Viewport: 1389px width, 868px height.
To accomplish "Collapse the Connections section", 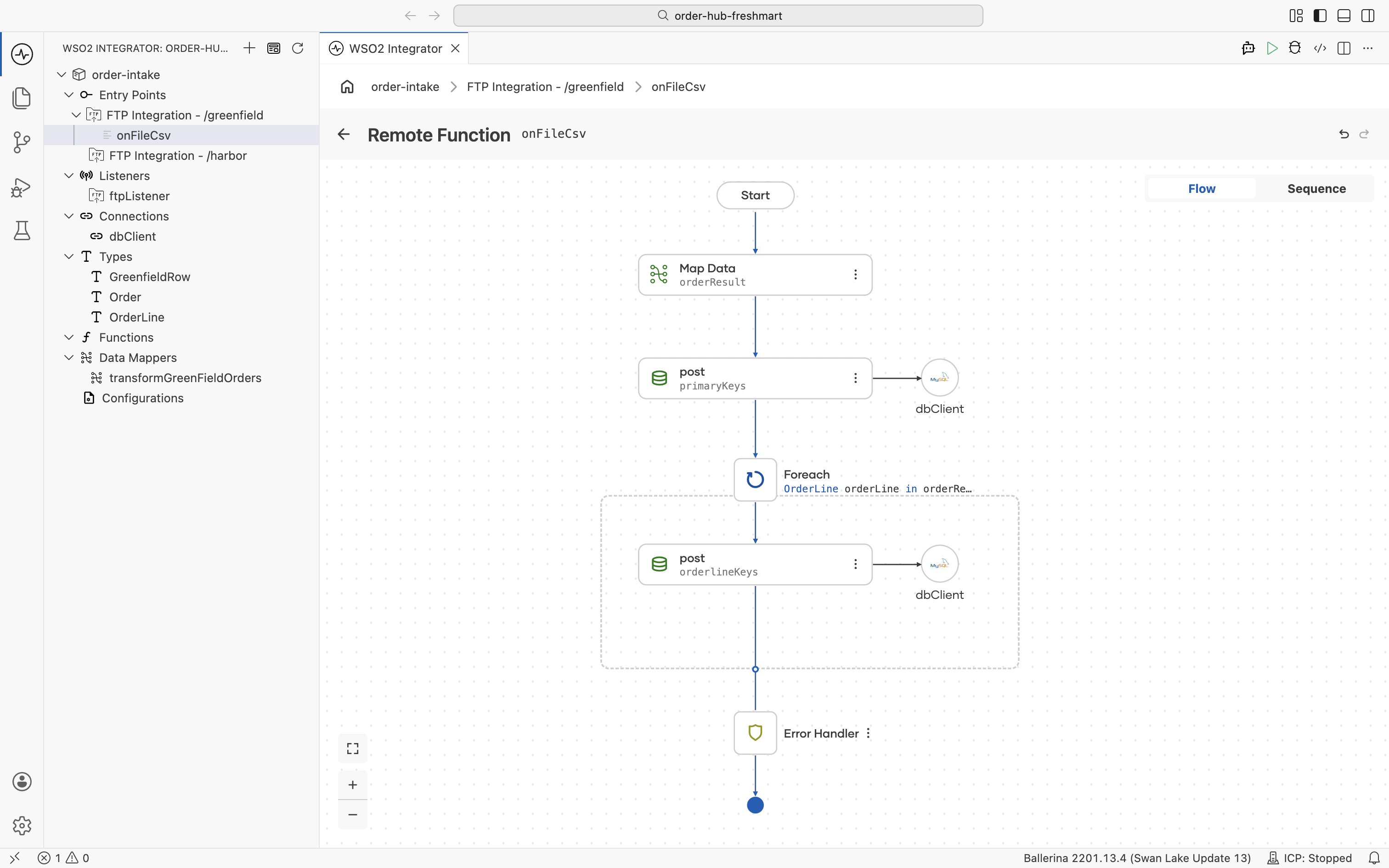I will point(69,216).
